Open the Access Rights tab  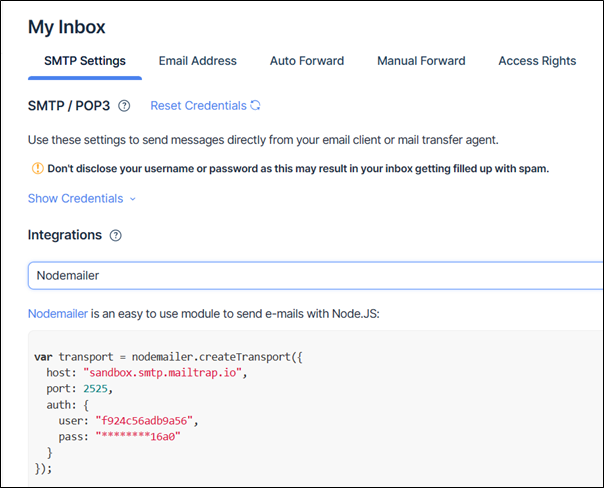537,61
